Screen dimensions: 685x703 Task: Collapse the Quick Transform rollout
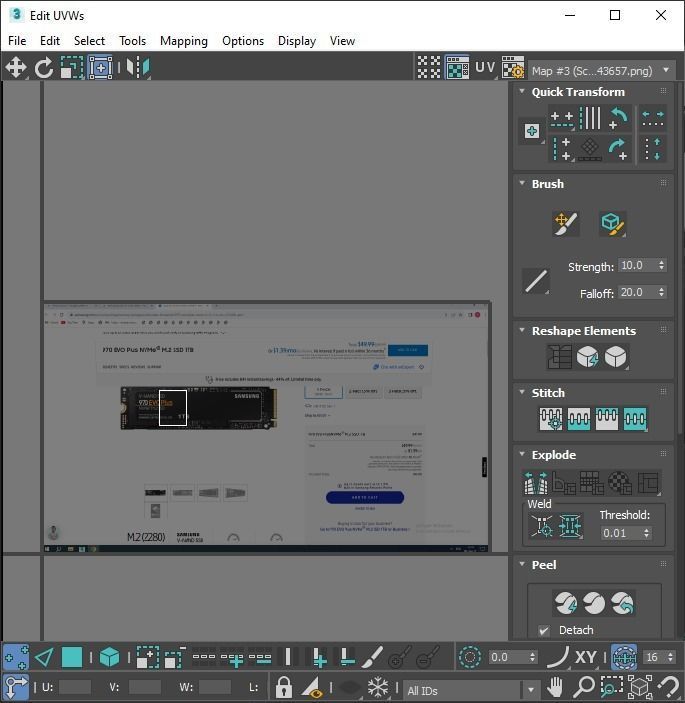point(522,91)
